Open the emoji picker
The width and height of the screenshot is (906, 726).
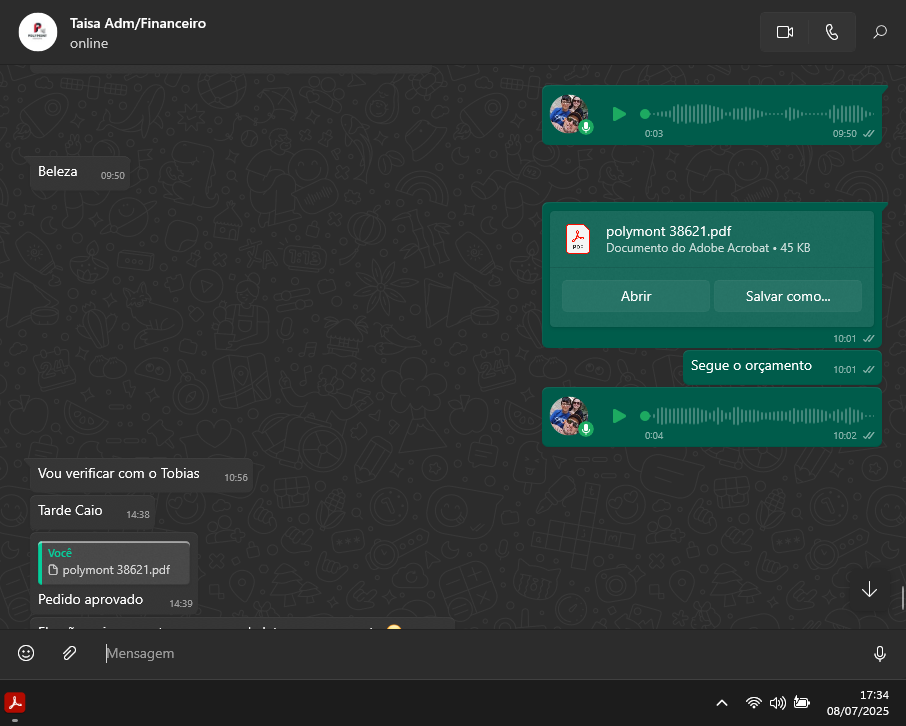(26, 653)
